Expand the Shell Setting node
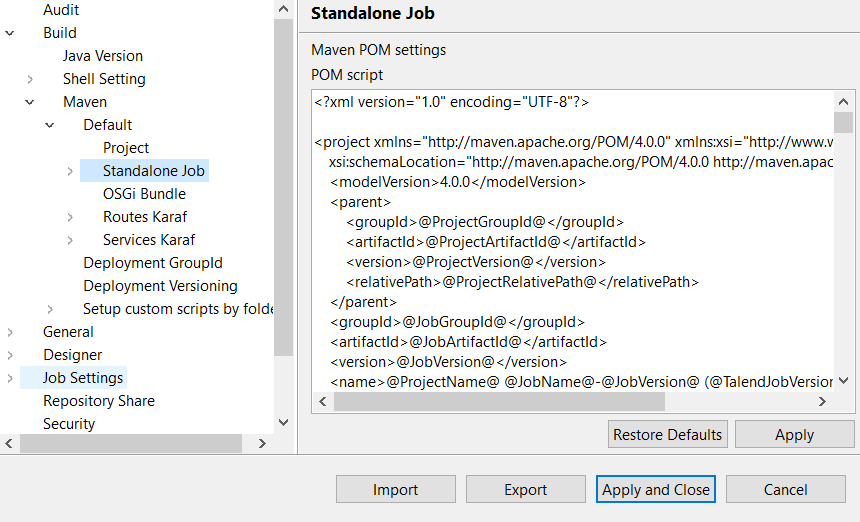860x522 pixels. [x=30, y=79]
